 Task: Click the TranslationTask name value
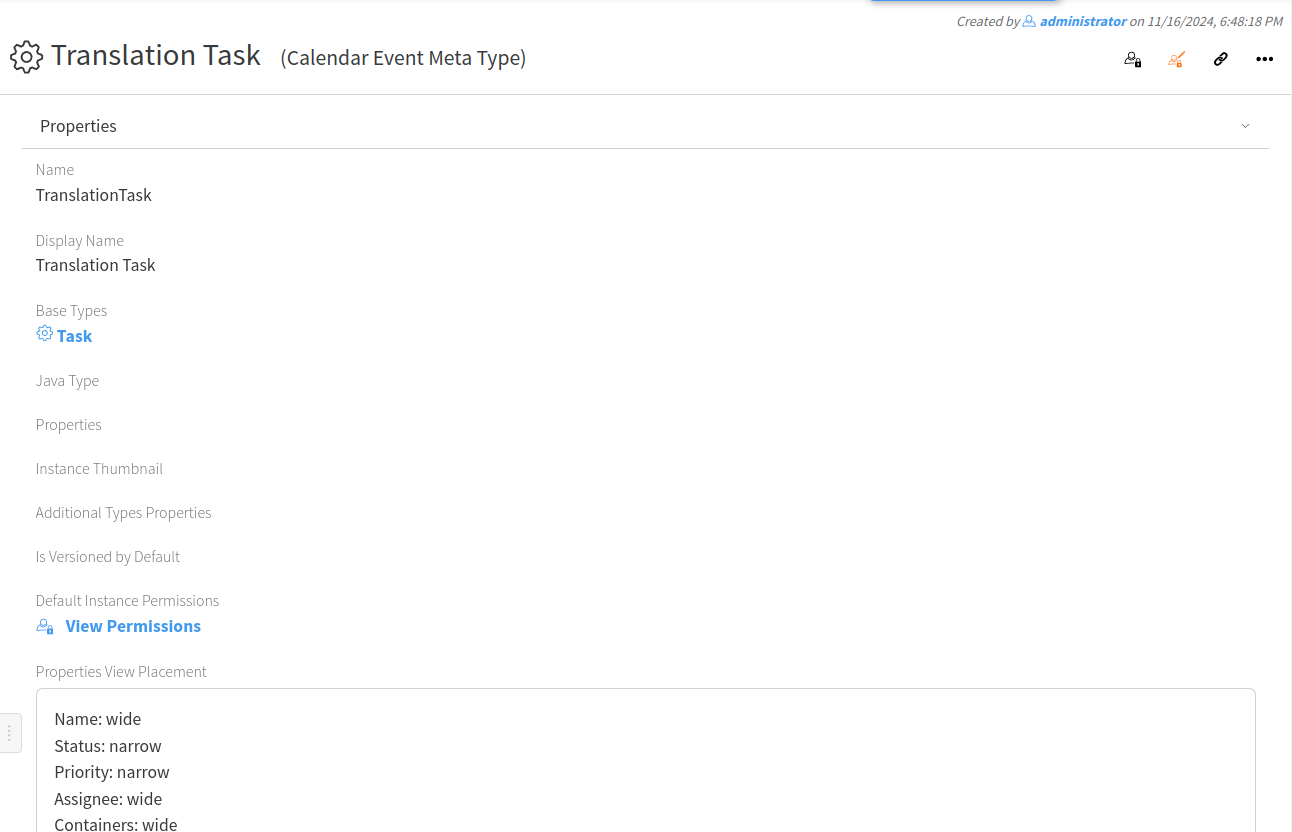point(94,195)
